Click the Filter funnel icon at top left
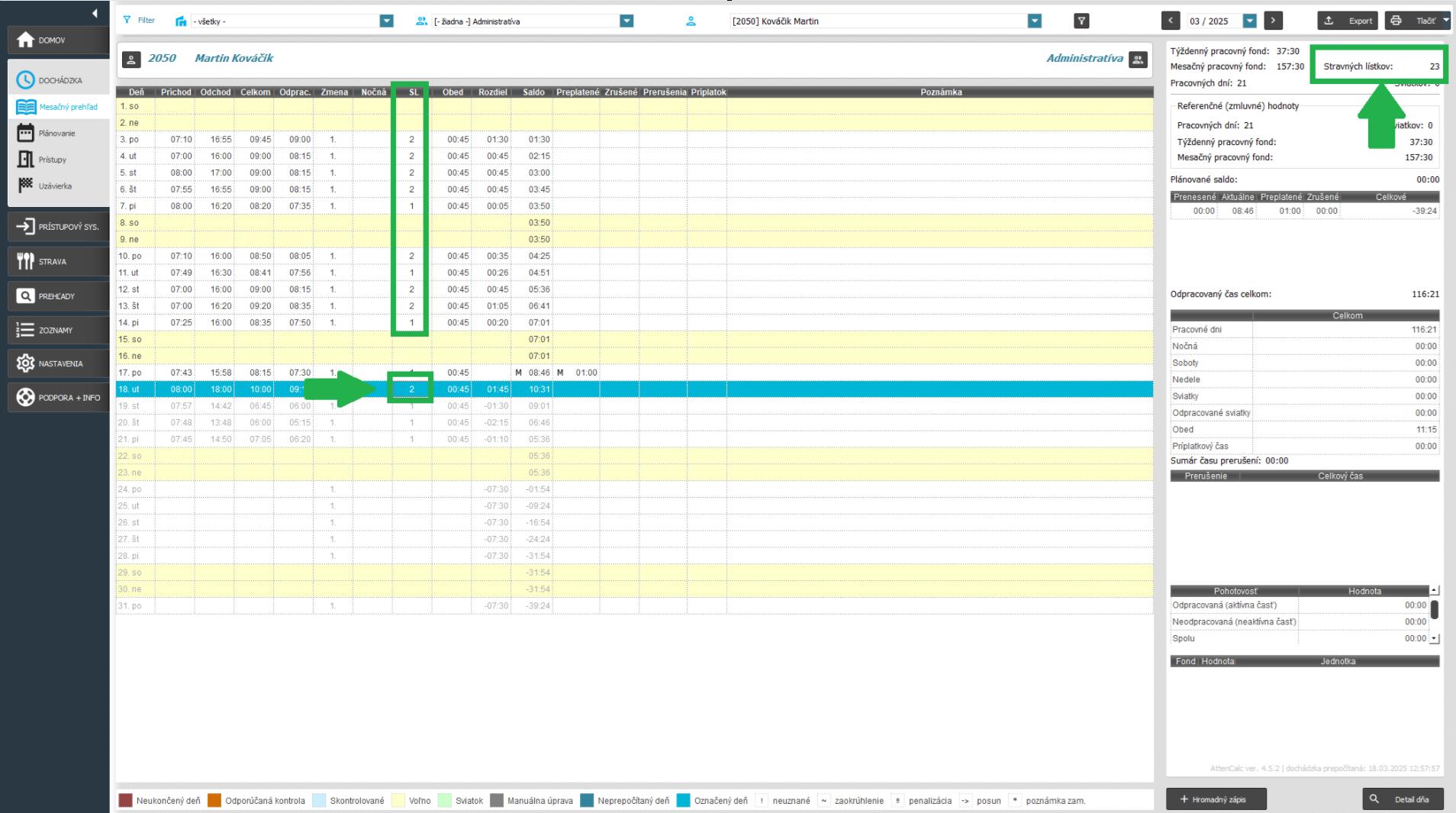The width and height of the screenshot is (1456, 813). (127, 21)
